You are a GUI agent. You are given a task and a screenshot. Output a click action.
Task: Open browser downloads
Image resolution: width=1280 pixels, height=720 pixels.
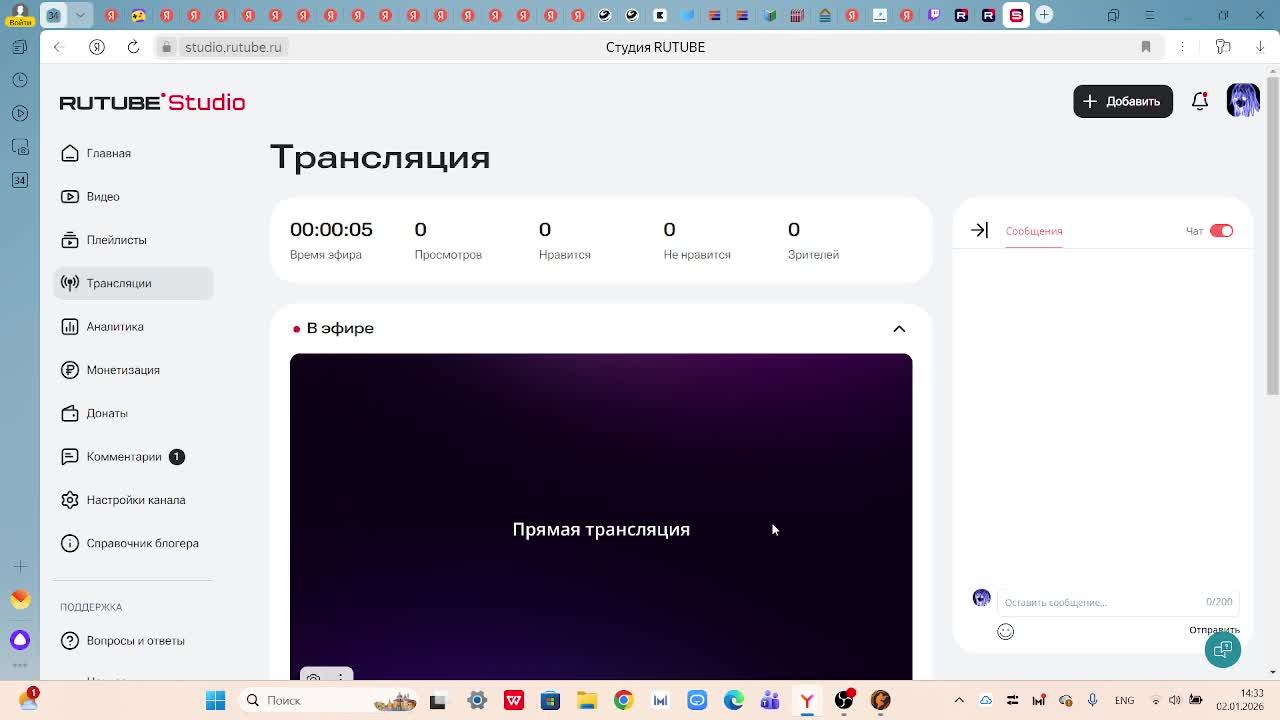[1260, 47]
